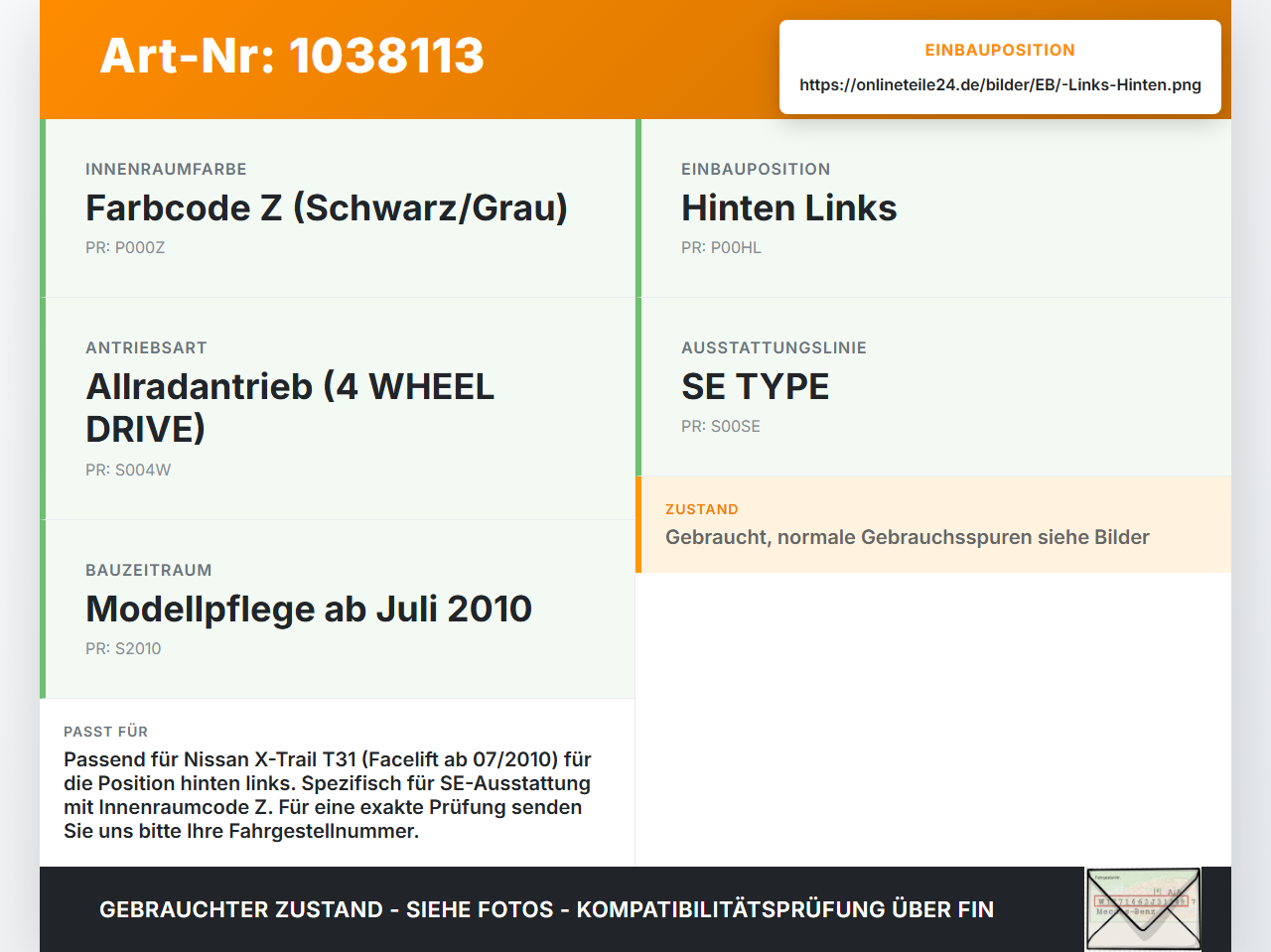This screenshot has height=952, width=1271.
Task: Click the Art-Nr: 1038113 heading
Action: [292, 56]
